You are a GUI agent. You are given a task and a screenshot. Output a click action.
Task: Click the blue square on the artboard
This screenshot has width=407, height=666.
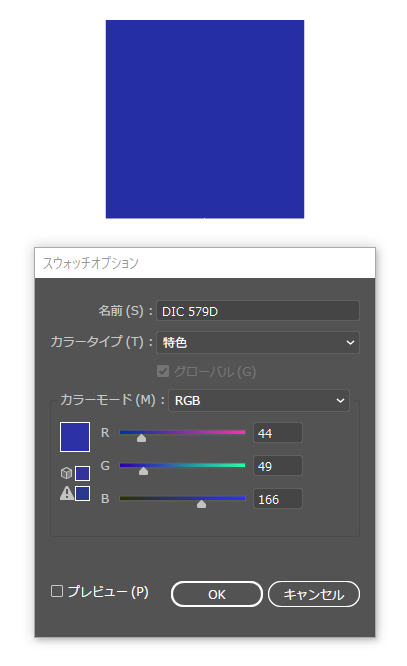(205, 119)
